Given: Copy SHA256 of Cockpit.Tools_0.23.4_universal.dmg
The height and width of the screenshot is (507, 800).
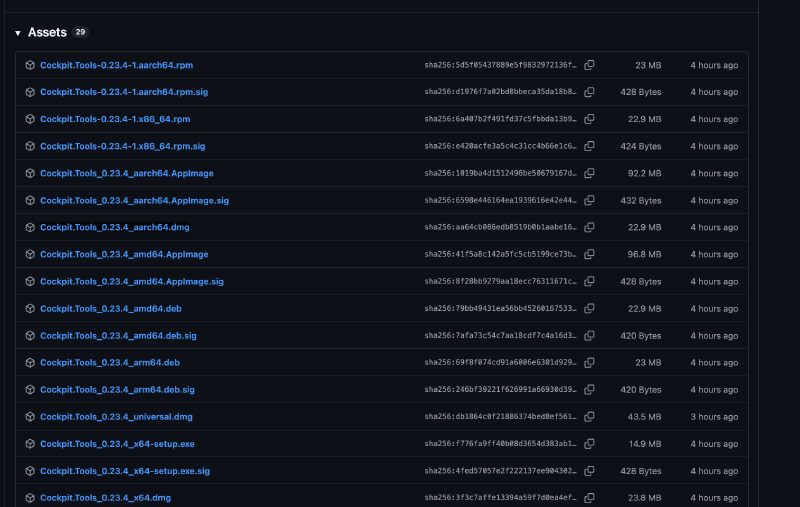Looking at the screenshot, I should tap(589, 416).
